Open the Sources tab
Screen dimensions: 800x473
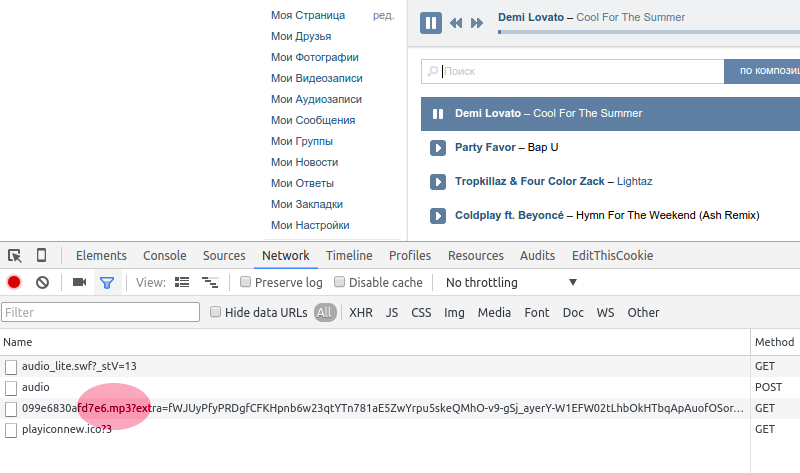pos(224,256)
